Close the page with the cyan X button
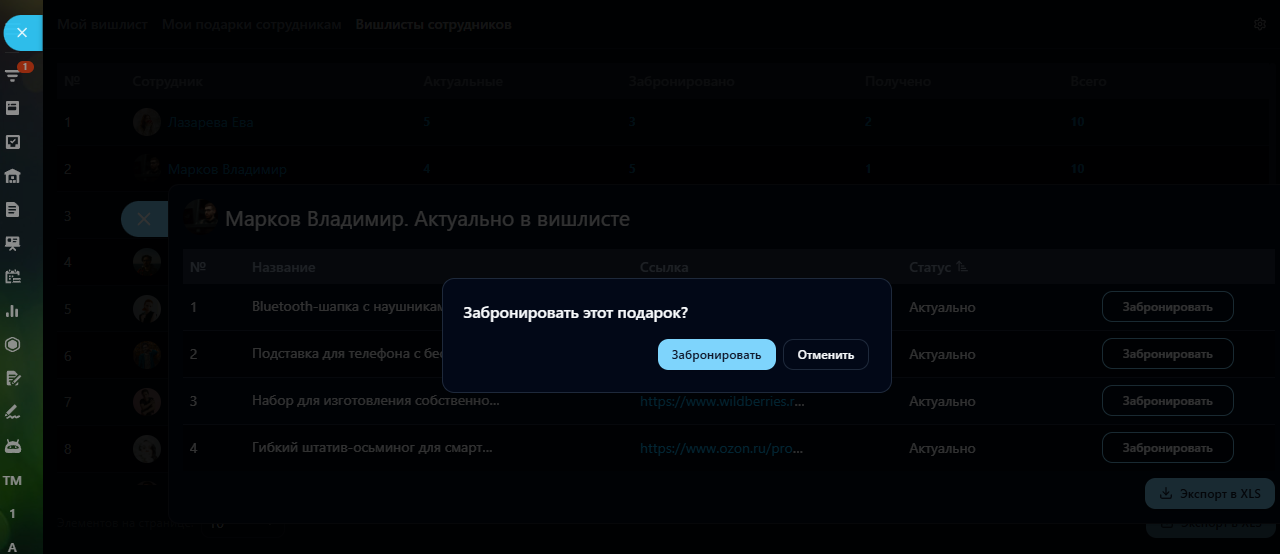Image resolution: width=1280 pixels, height=554 pixels. pyautogui.click(x=22, y=33)
